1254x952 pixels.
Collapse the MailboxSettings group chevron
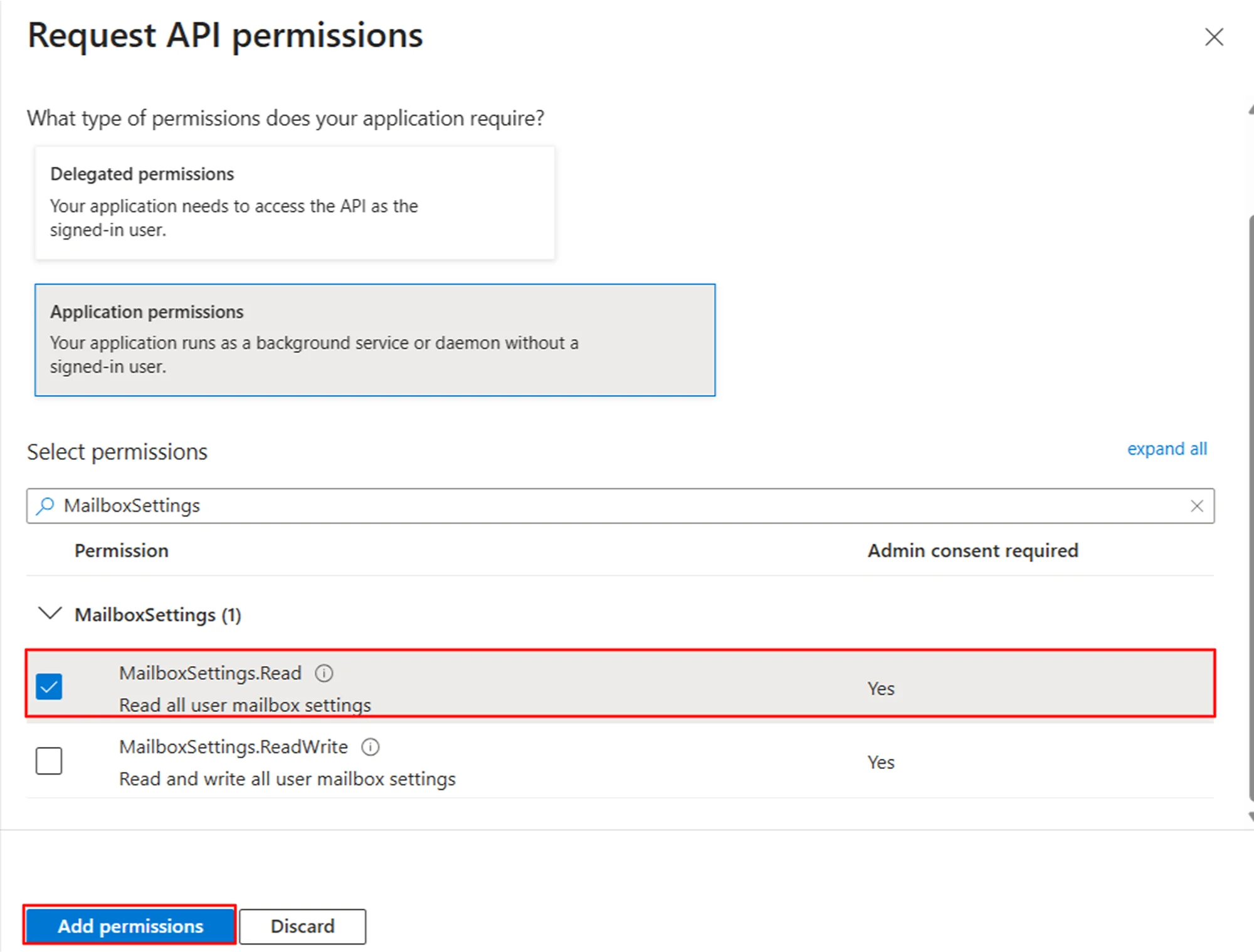click(x=50, y=613)
